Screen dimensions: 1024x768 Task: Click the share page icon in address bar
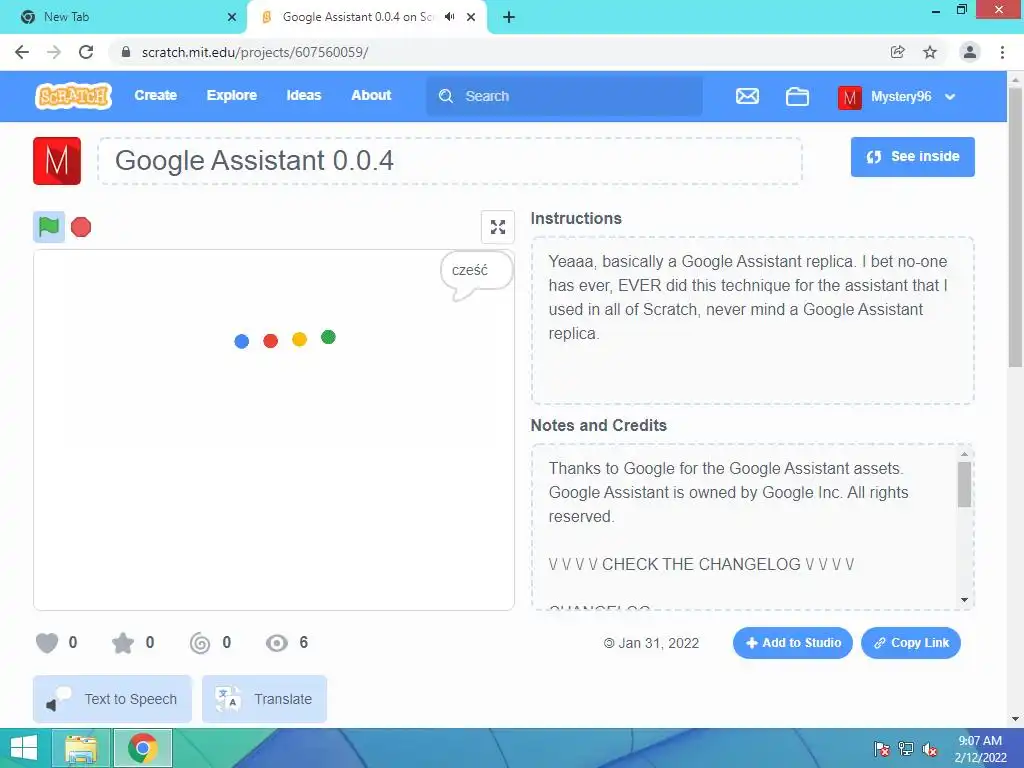click(897, 52)
